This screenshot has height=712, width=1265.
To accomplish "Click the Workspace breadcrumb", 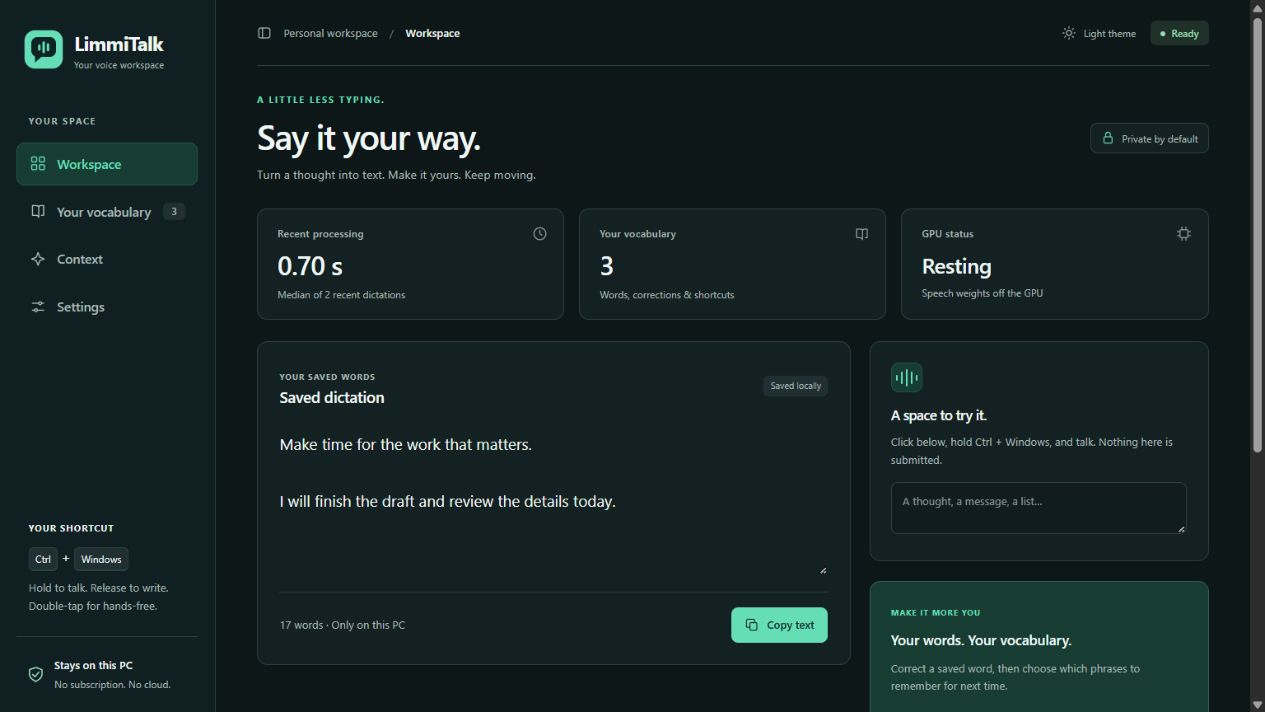I will [x=432, y=33].
